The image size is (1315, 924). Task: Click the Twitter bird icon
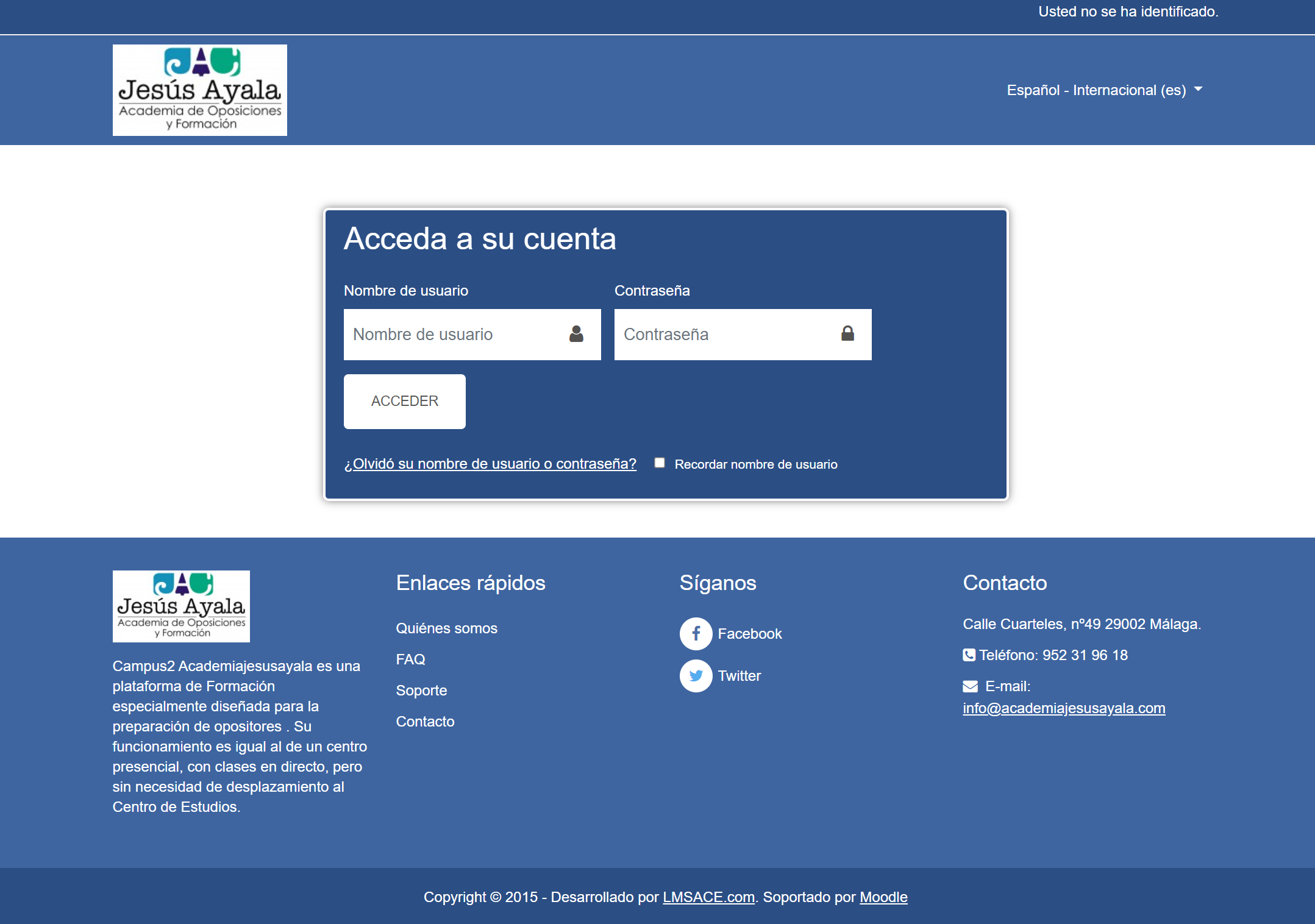pyautogui.click(x=696, y=676)
